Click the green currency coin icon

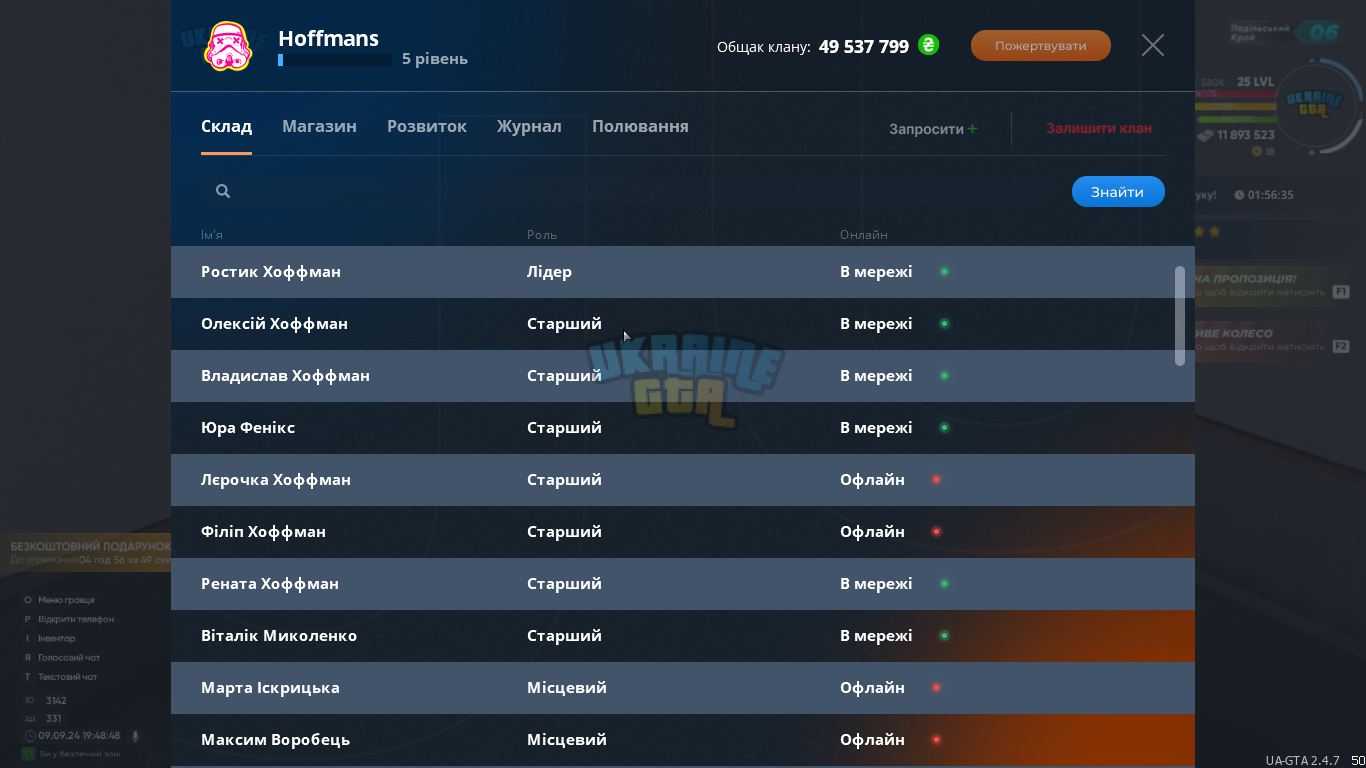(x=929, y=45)
